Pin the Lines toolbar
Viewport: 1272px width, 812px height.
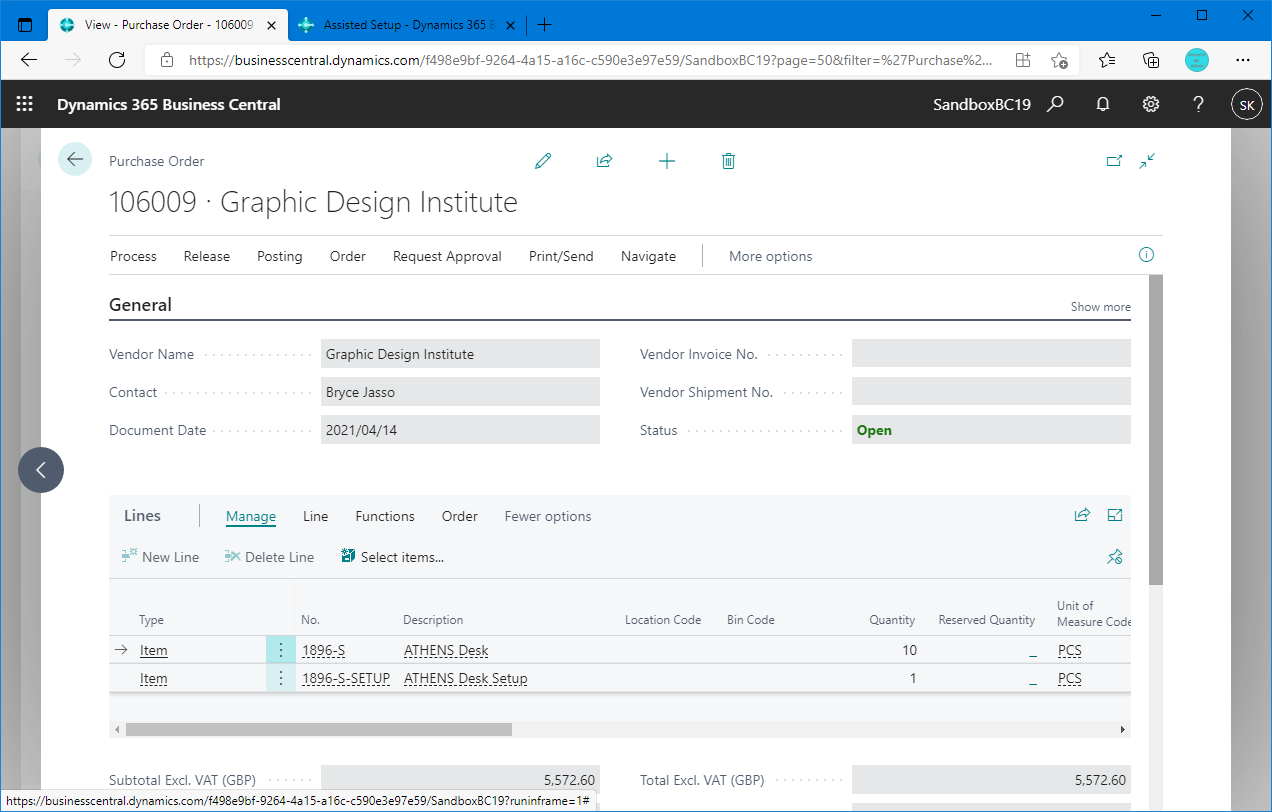[x=1115, y=557]
